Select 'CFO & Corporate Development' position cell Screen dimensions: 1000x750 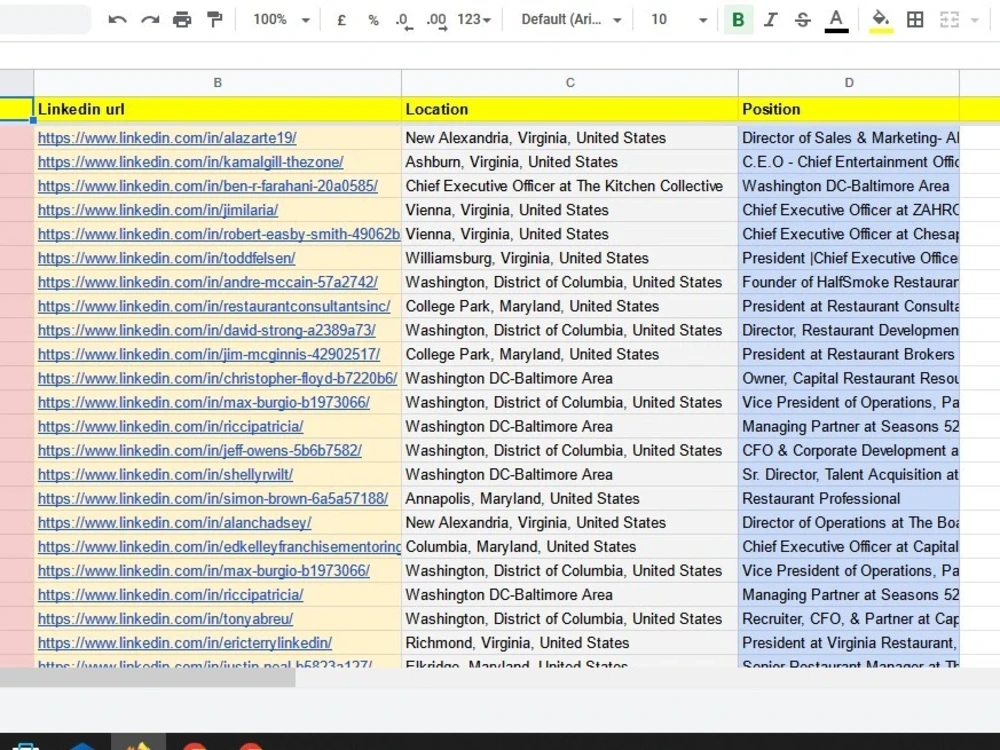pos(849,450)
